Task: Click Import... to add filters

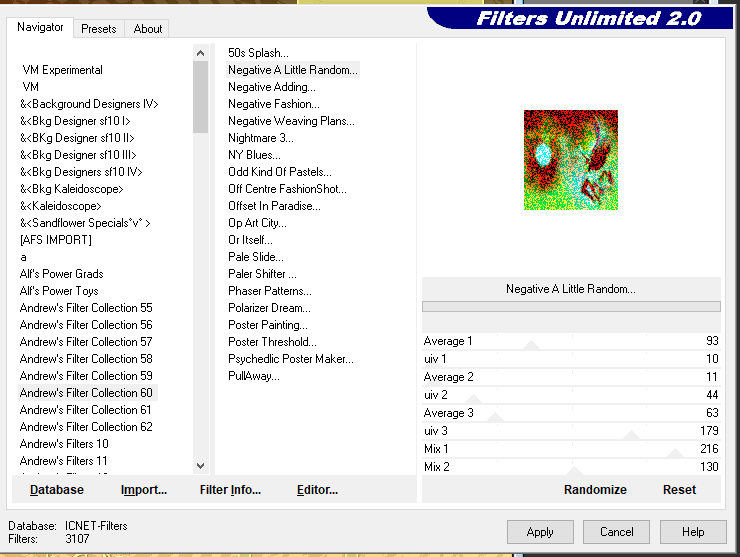Action: 144,489
